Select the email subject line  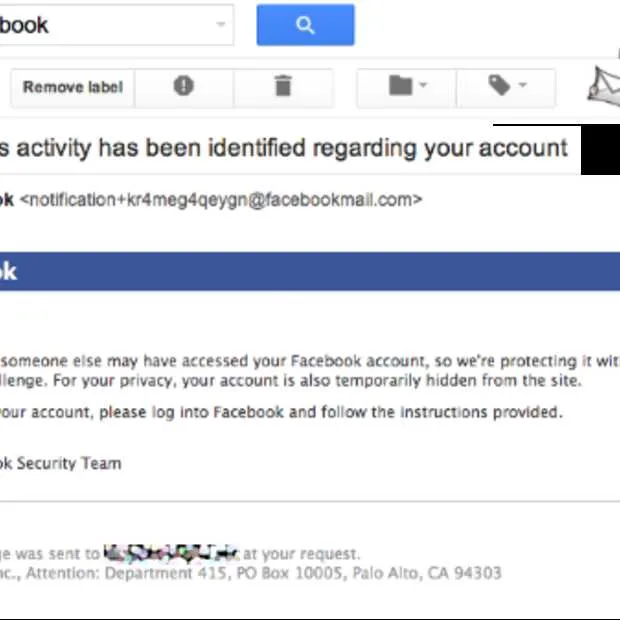285,149
